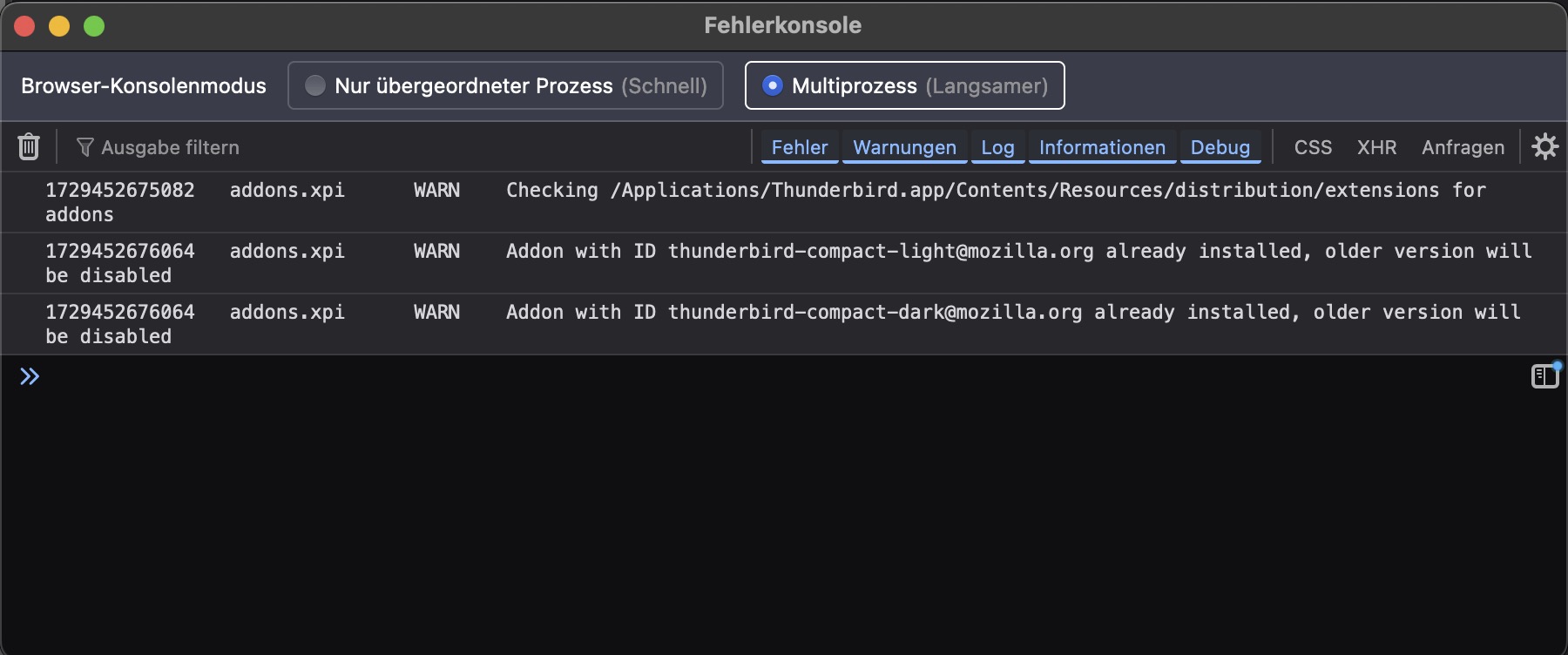Select Multiprozess radio option
1568x655 pixels.
click(772, 85)
